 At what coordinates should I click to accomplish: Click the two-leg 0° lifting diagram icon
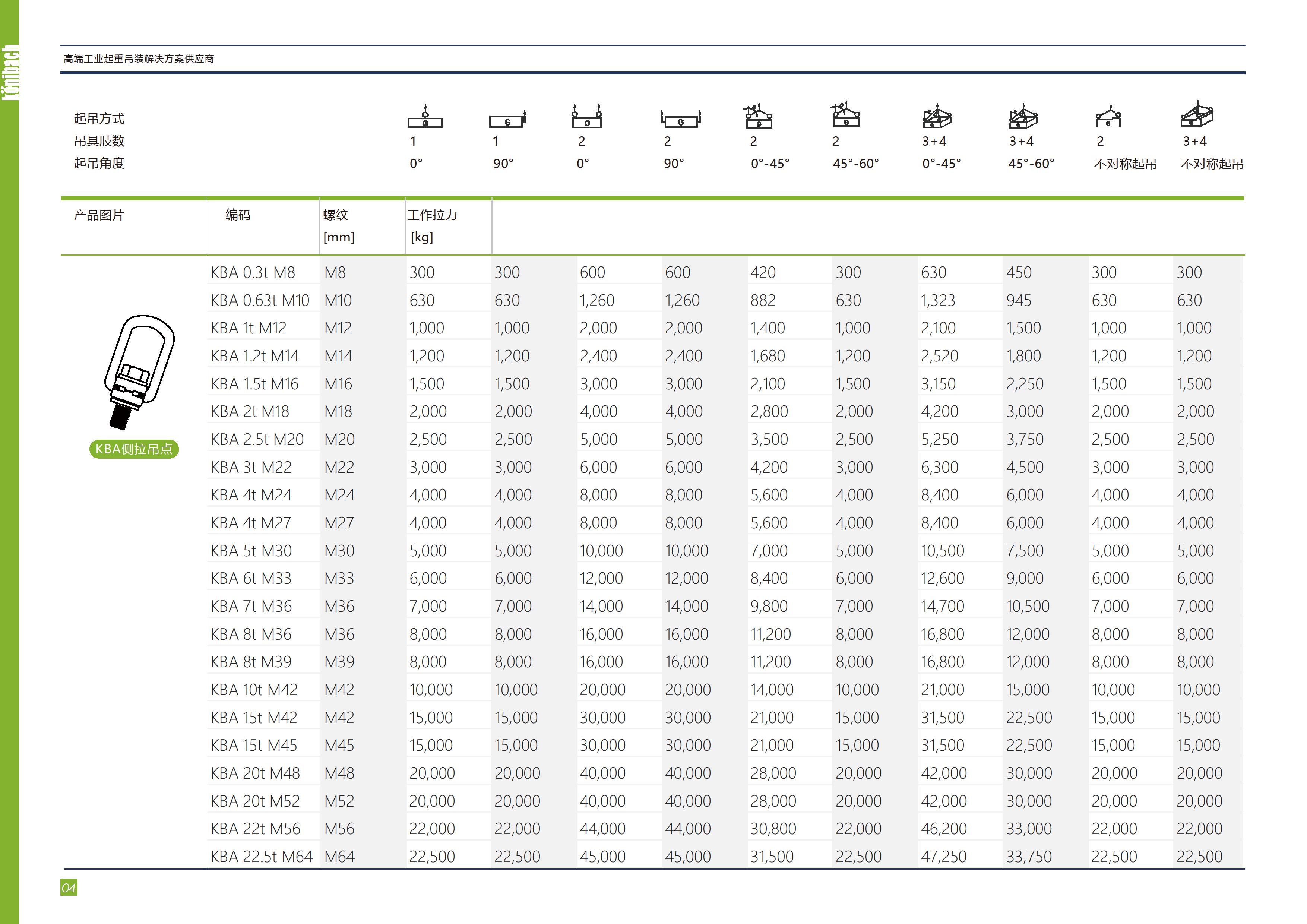click(587, 116)
